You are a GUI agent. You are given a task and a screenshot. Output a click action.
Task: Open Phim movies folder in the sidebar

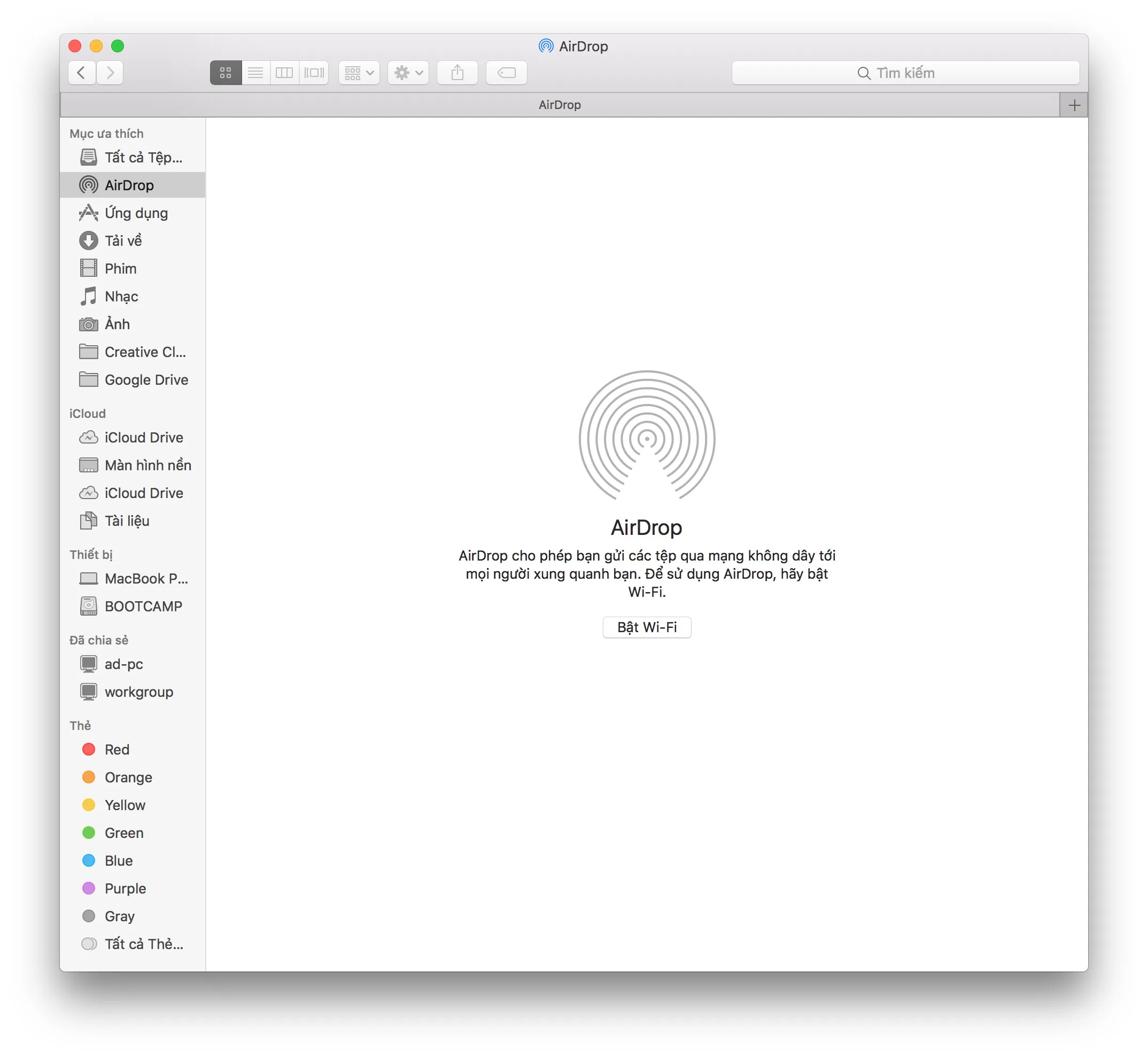[133, 268]
